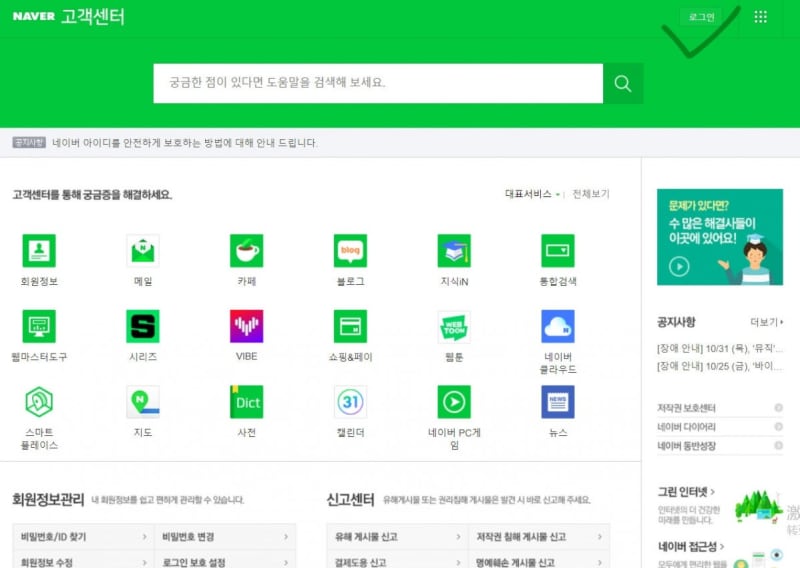Open the 10/31 장애 안내 notice
Viewport: 800px width, 568px height.
coord(719,349)
